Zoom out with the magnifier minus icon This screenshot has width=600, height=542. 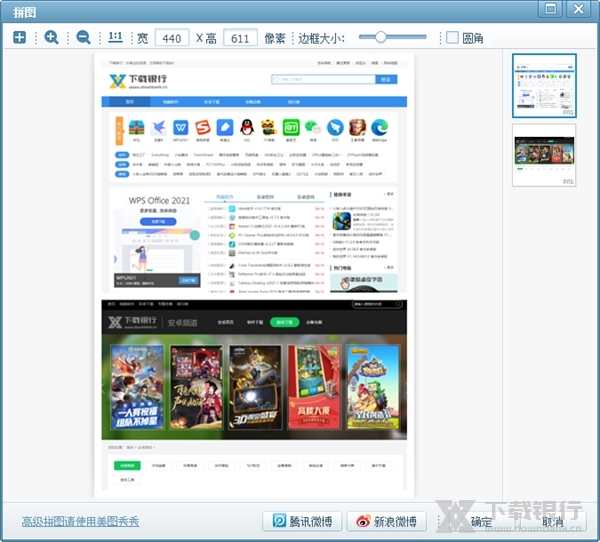tap(83, 38)
